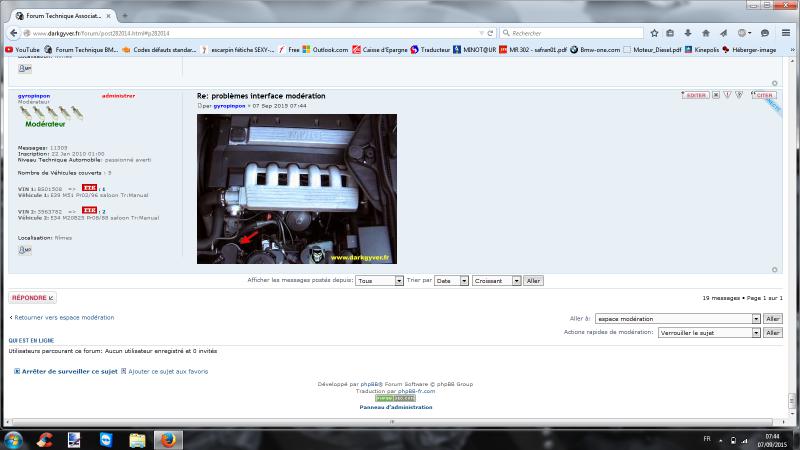Expand the 'Date' sort dropdown
The image size is (800, 450).
(450, 281)
